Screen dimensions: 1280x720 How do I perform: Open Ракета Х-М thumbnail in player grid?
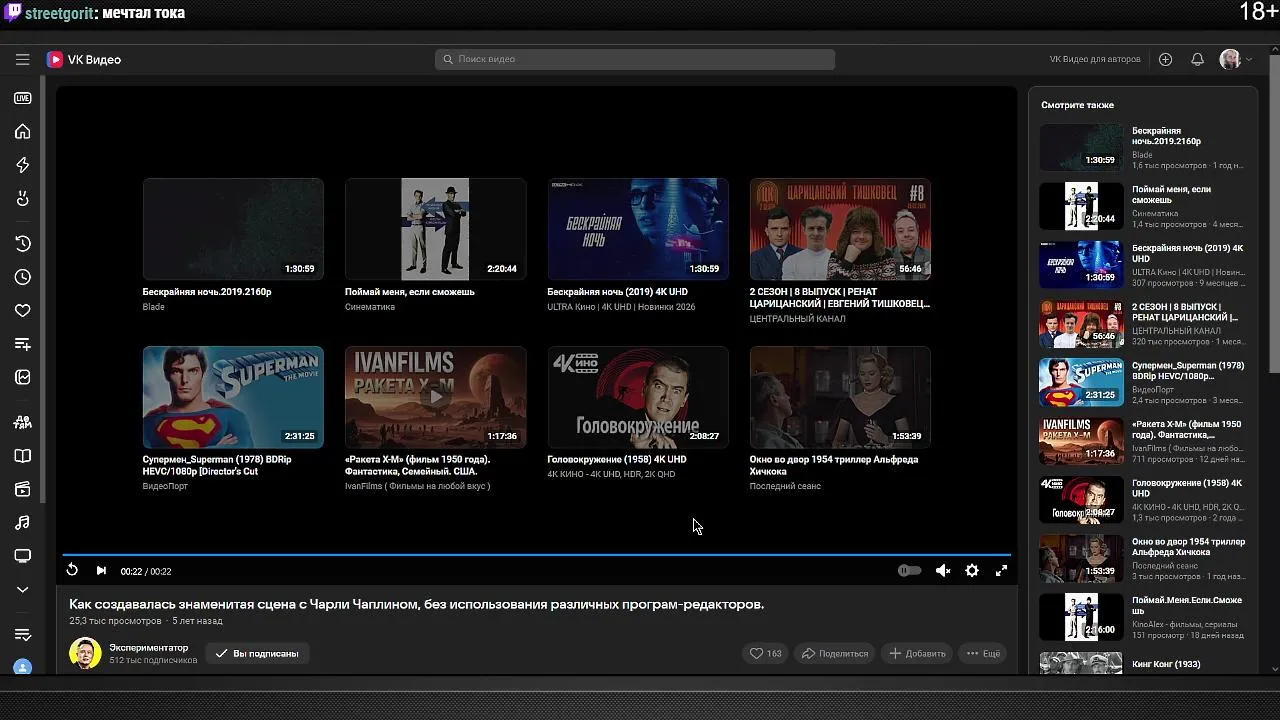(435, 397)
